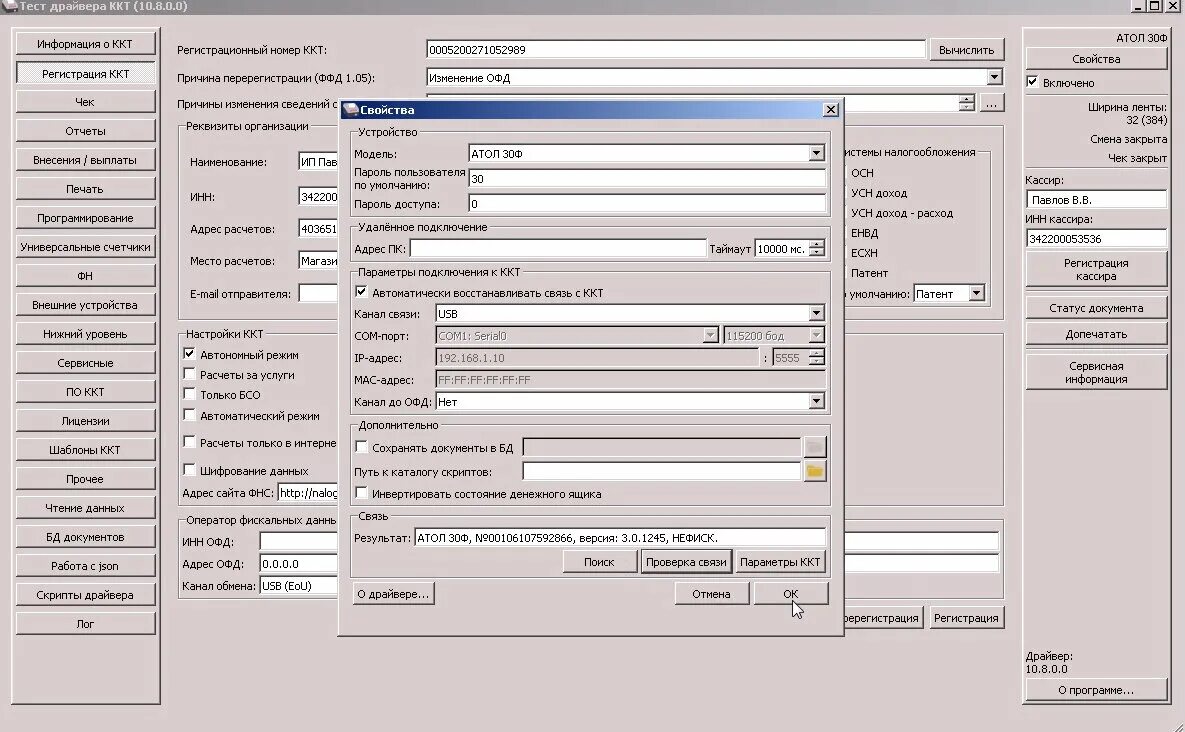The image size is (1185, 732).
Task: Click Отмена in the dialog
Action: (711, 594)
